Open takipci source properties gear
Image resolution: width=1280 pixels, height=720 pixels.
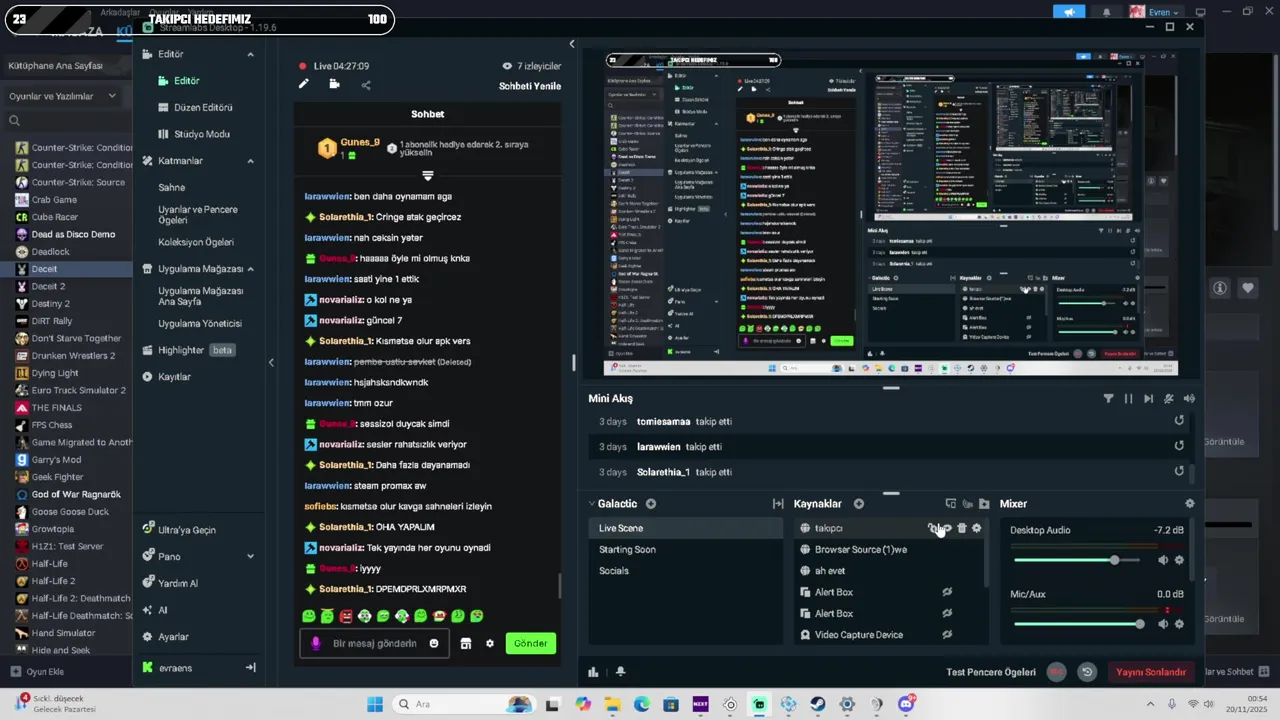(977, 528)
